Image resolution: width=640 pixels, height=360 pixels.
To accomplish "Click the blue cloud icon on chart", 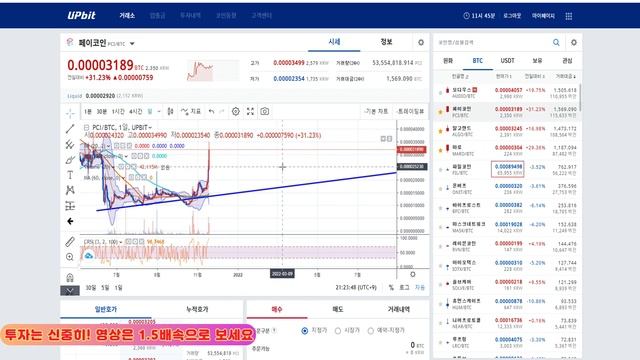I will coord(89,256).
